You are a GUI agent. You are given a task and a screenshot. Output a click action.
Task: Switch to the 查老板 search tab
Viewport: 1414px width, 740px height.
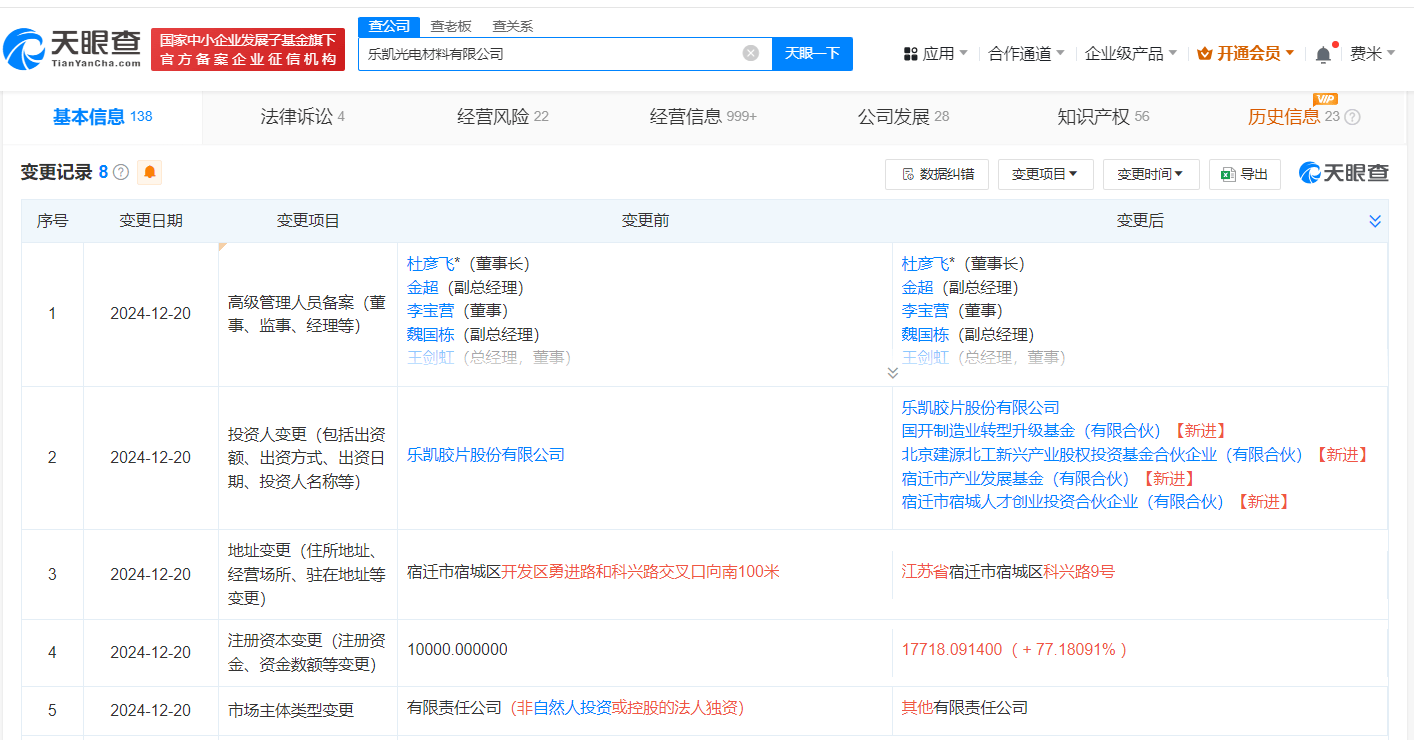point(450,26)
